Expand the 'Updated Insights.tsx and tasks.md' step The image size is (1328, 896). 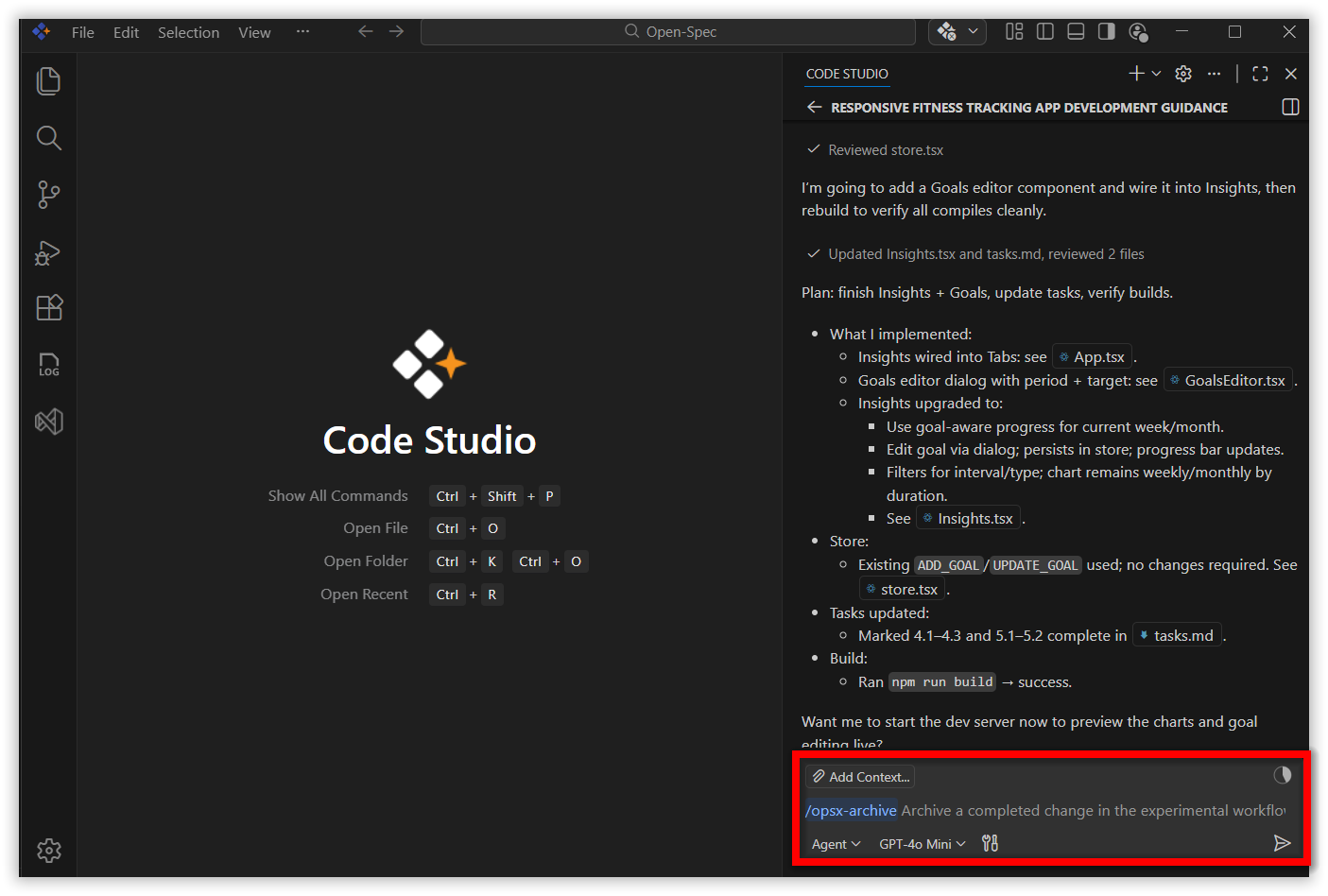(x=975, y=254)
